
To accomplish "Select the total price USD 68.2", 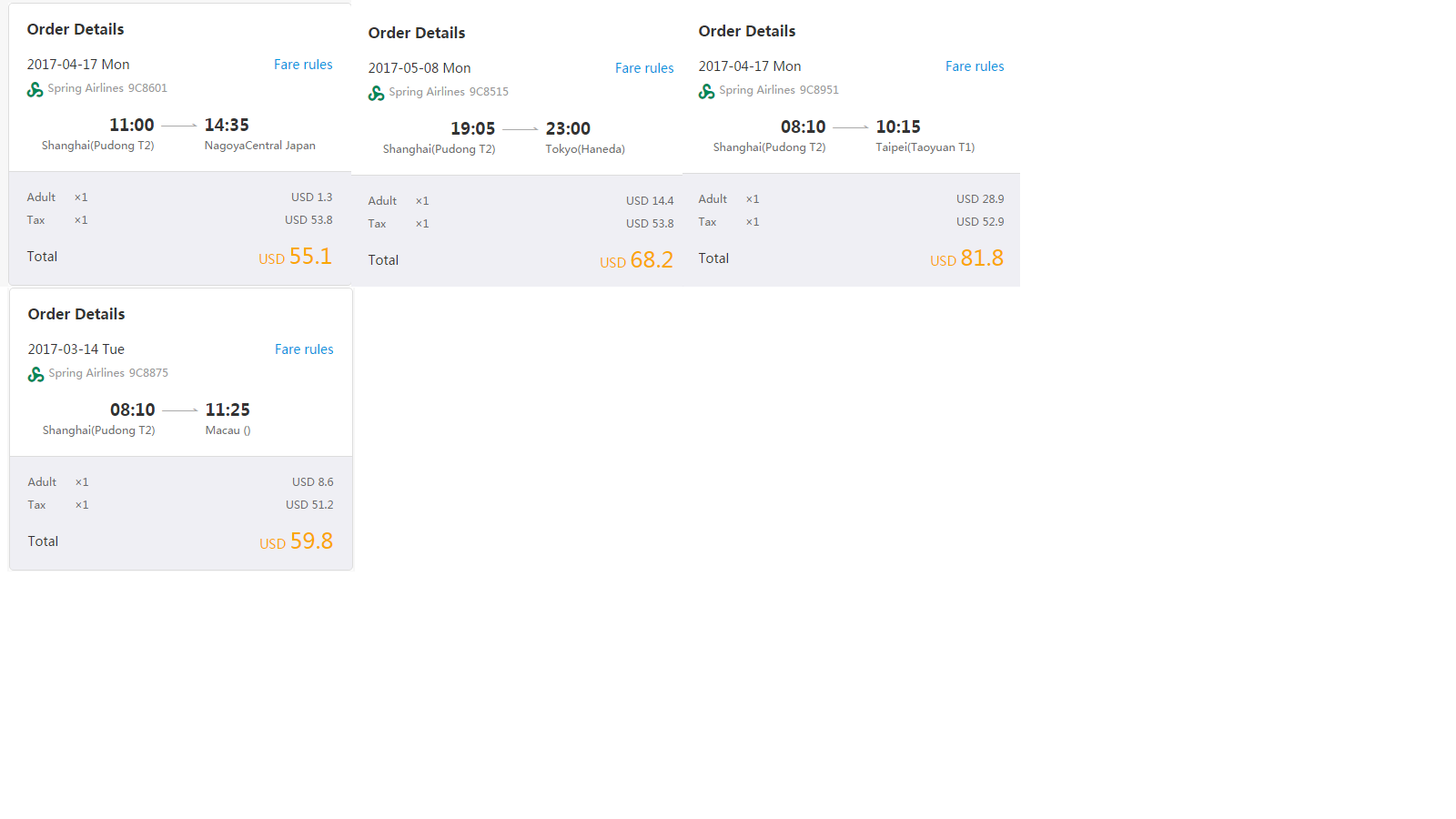I will [637, 260].
